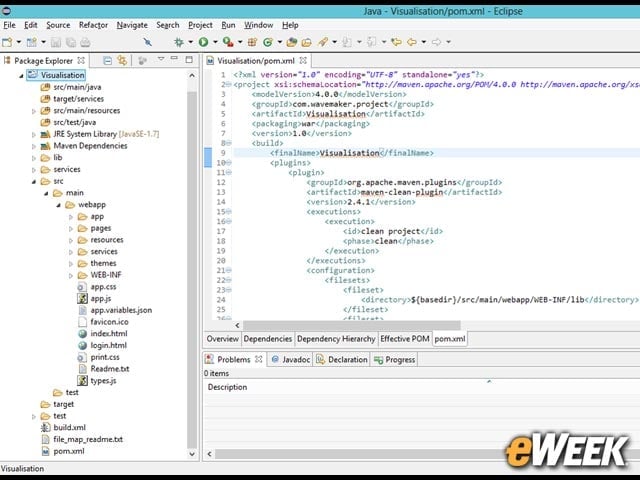Click the Print toolbar icon
This screenshot has height=480, width=640.
(x=85, y=42)
